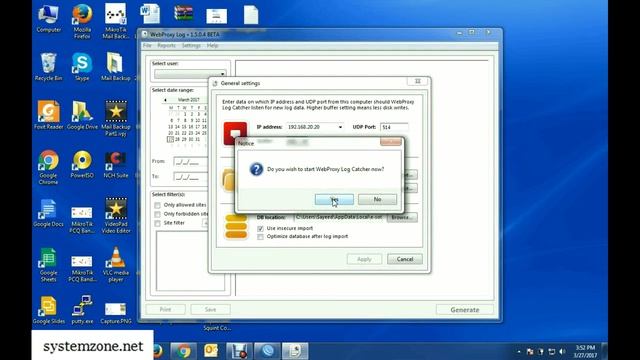Select the Mail Backup folder icon beside Skype
This screenshot has width=640, height=360.
point(116,67)
